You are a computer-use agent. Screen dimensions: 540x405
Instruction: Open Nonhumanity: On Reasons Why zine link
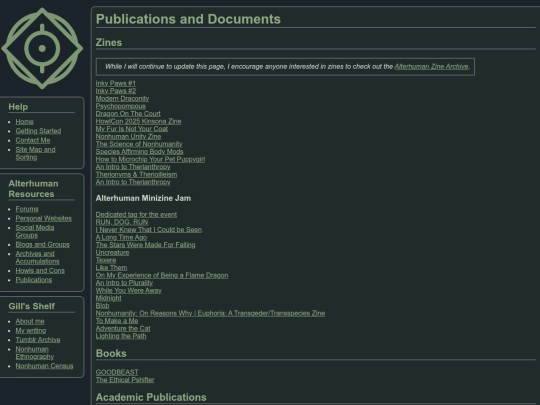[x=210, y=313]
